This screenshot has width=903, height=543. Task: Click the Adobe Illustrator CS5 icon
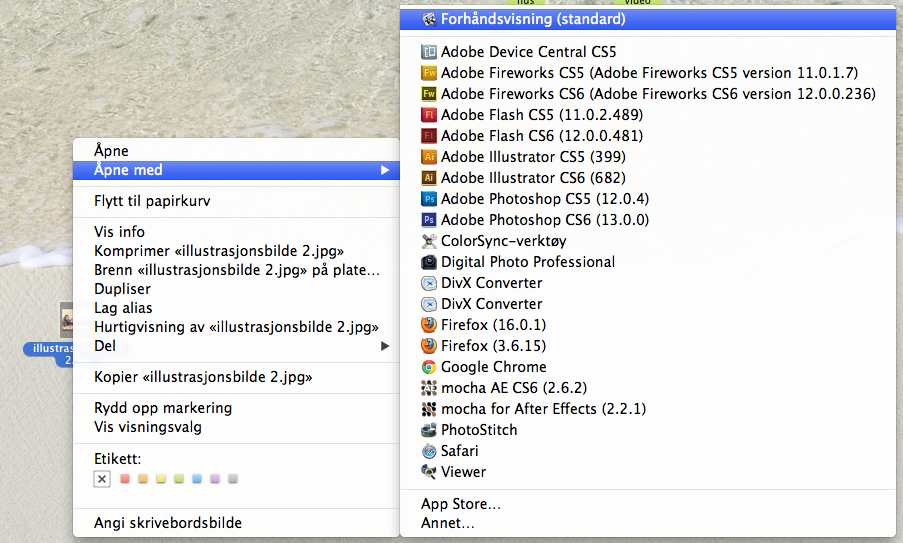pyautogui.click(x=429, y=157)
